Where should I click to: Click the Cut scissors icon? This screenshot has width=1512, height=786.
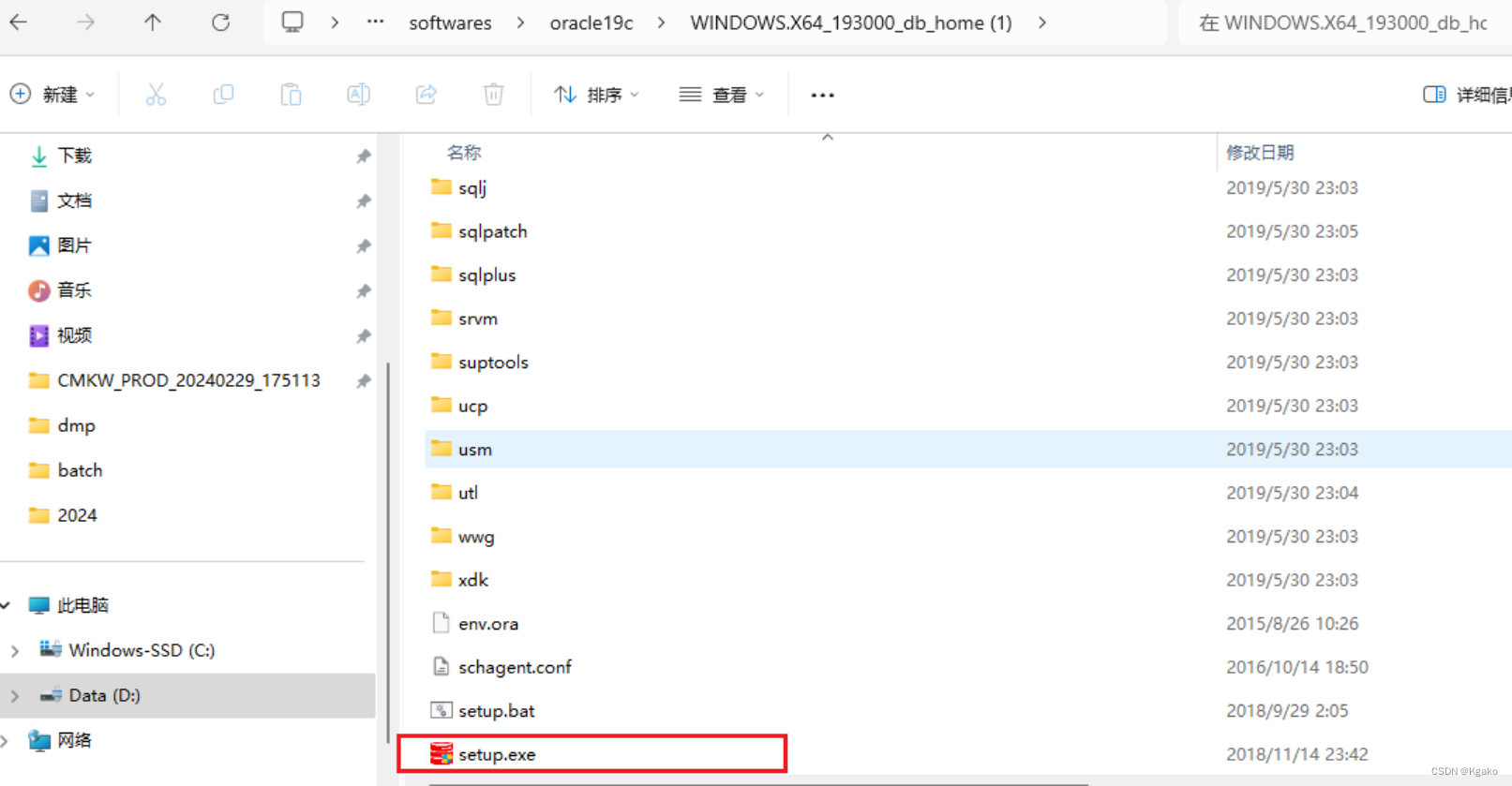click(x=156, y=94)
